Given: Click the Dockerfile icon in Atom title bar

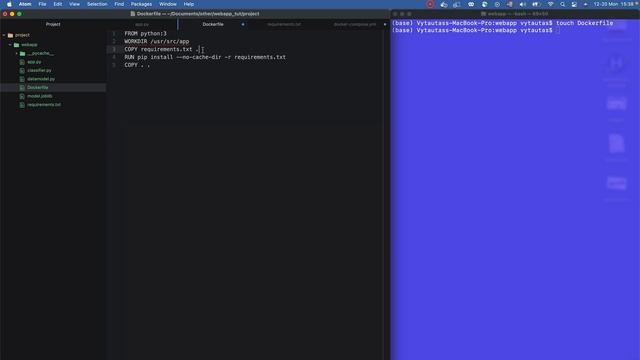Looking at the screenshot, I should [133, 14].
